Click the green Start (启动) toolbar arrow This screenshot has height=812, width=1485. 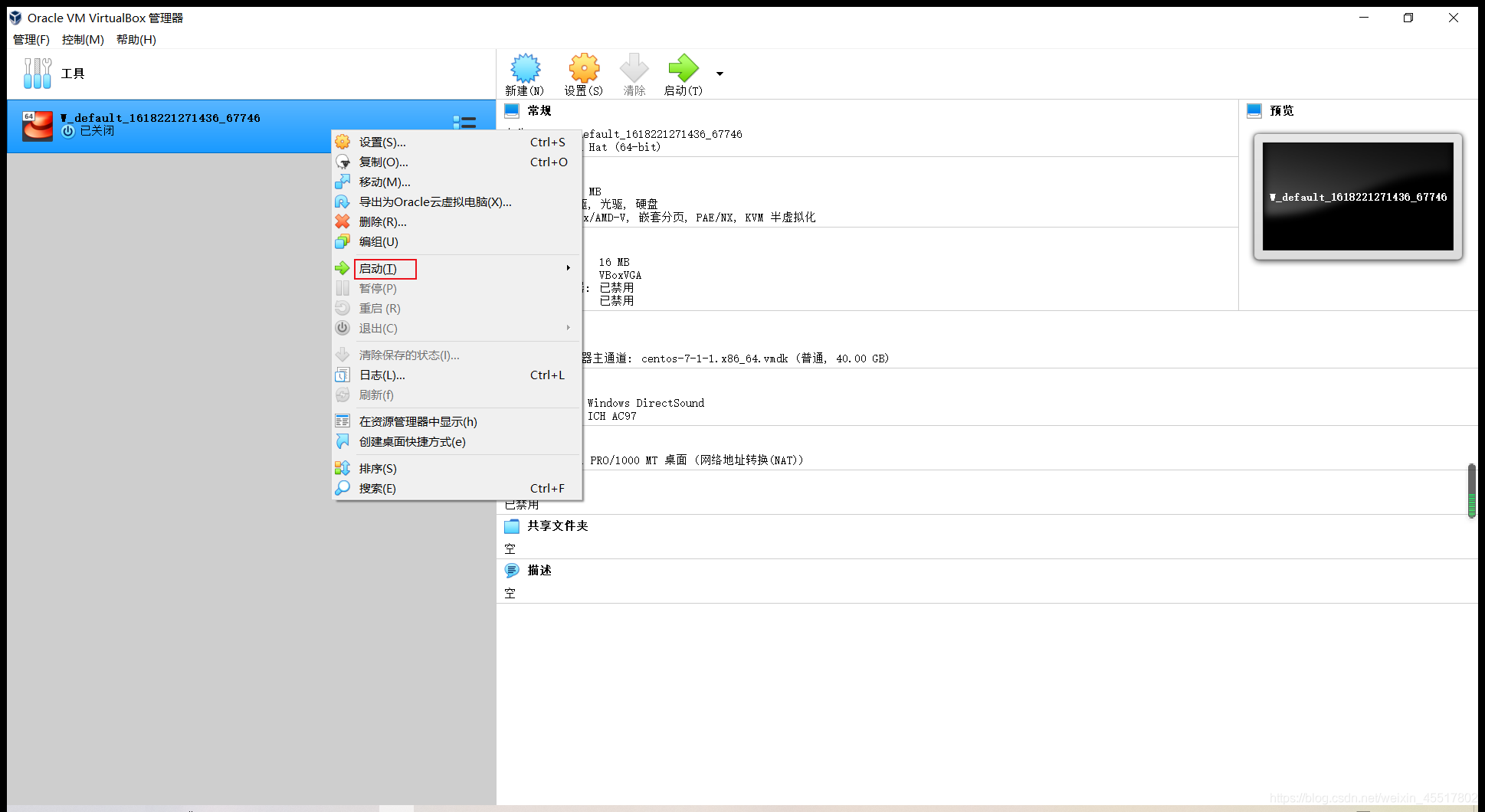[683, 68]
